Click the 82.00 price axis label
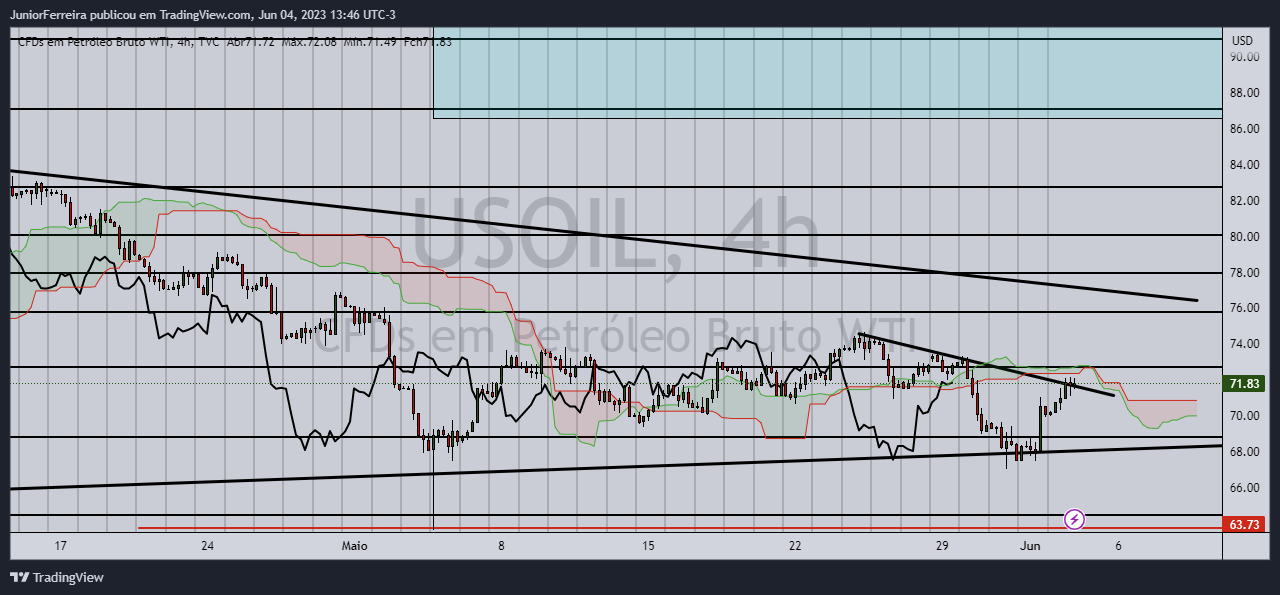 tap(1244, 201)
